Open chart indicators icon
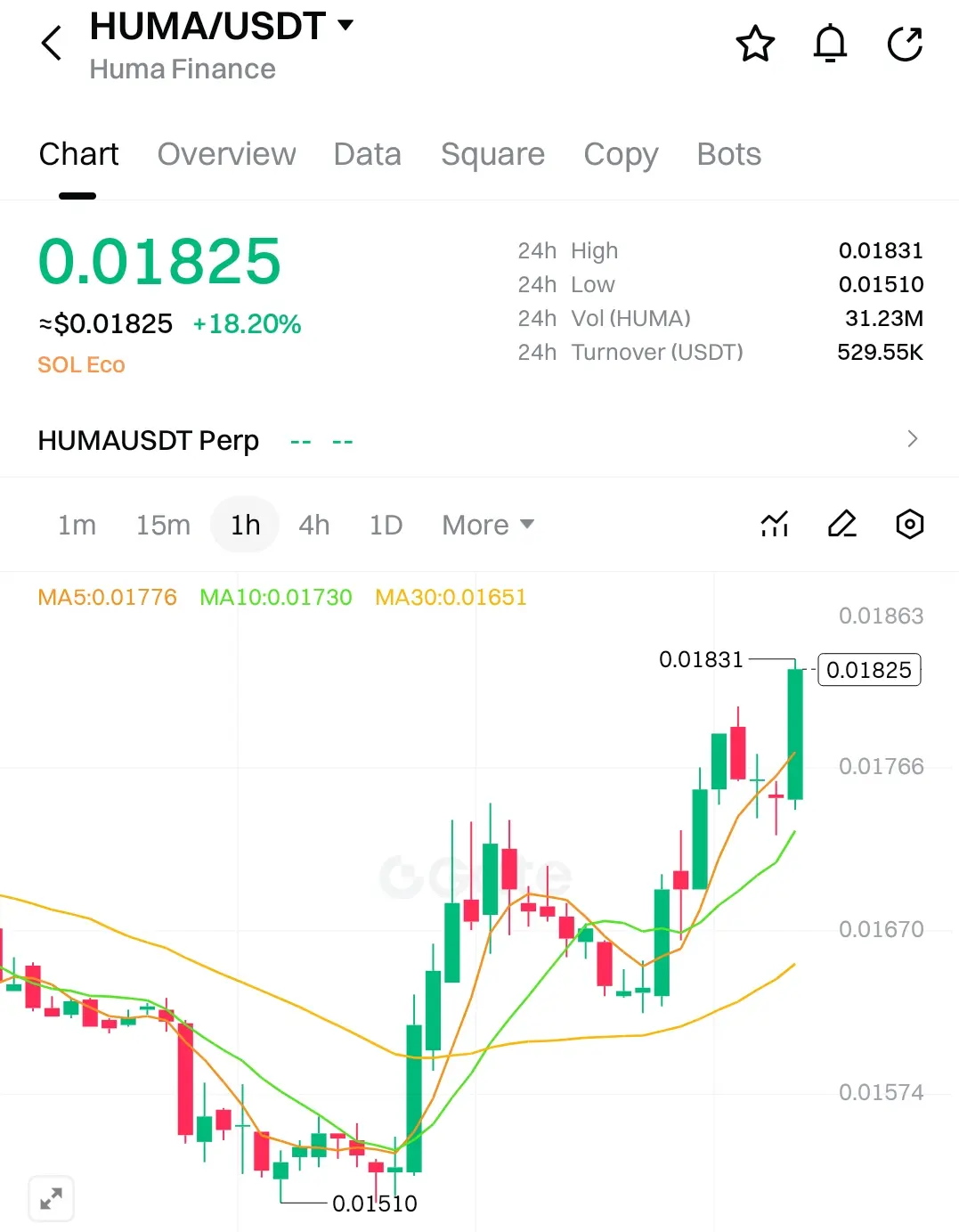959x1232 pixels. tap(775, 524)
